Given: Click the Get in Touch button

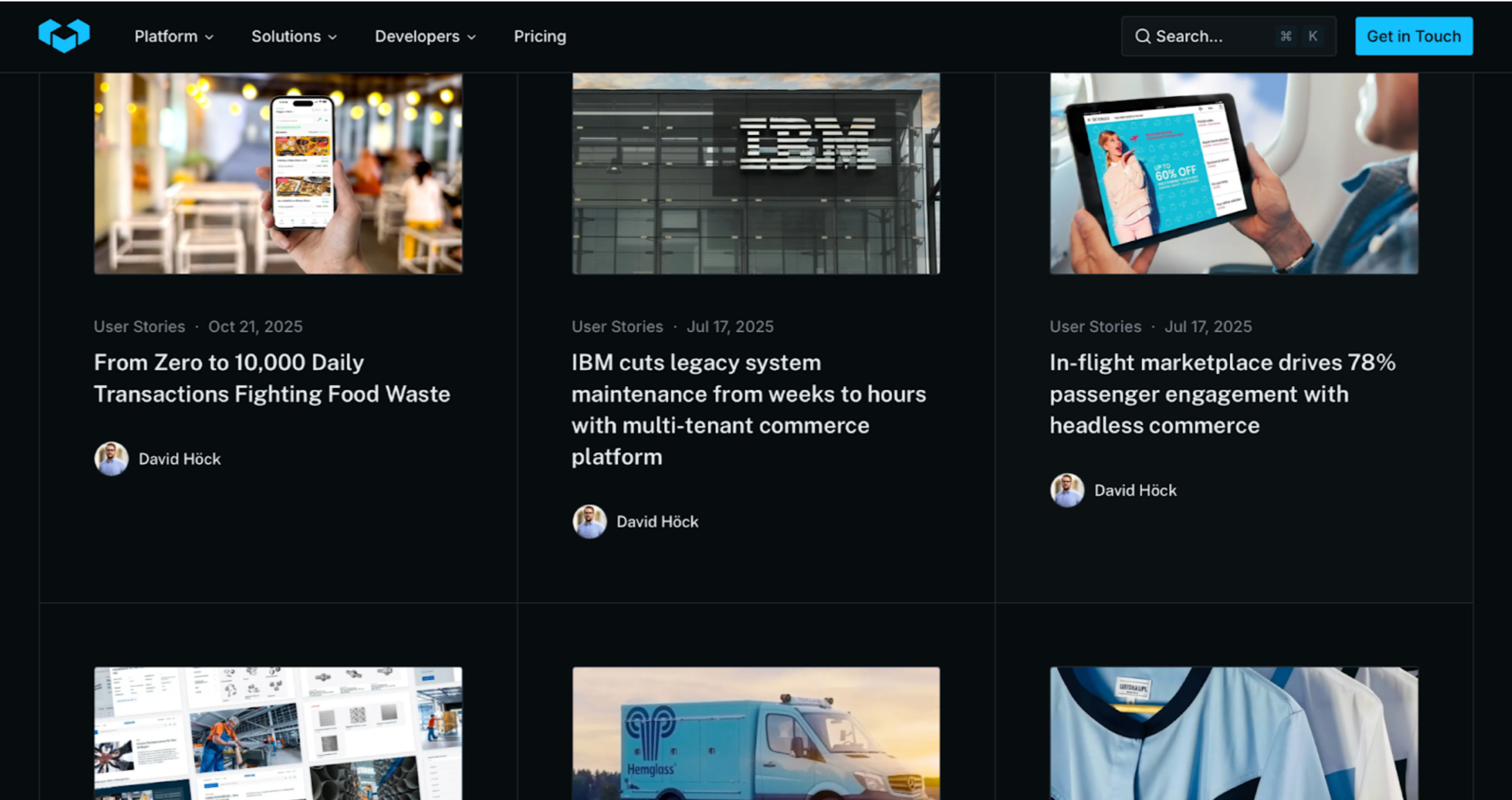Looking at the screenshot, I should coord(1414,35).
